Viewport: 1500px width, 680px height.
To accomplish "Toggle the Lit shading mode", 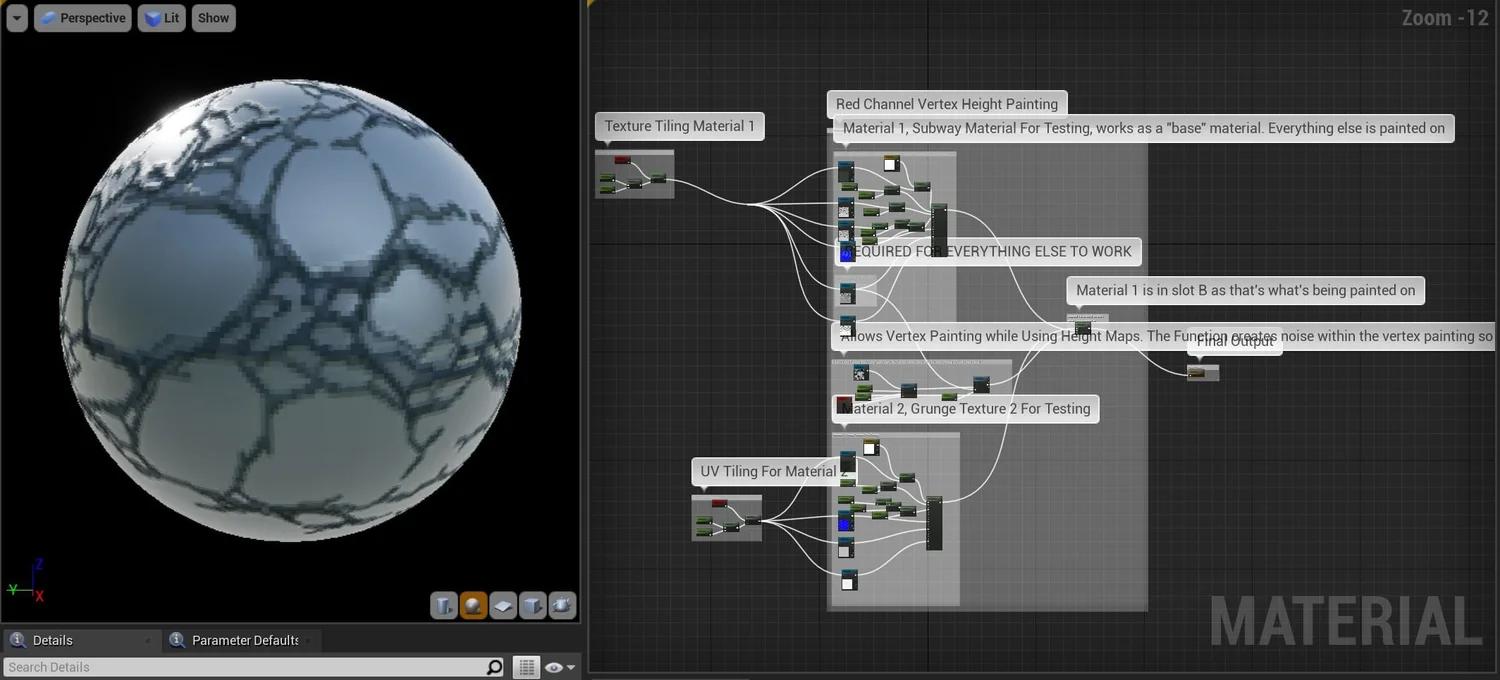I will 160,17.
